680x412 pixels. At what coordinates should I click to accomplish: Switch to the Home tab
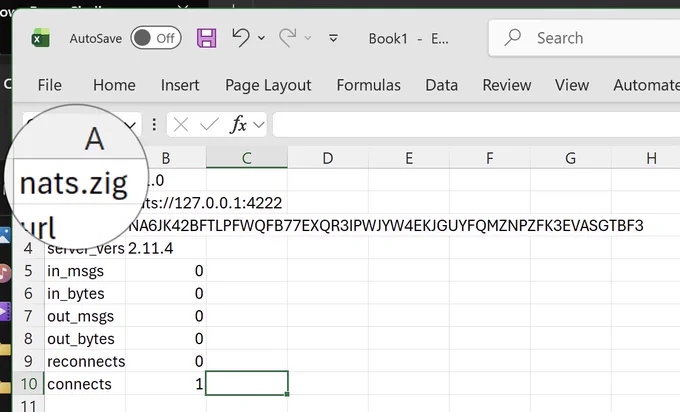[114, 85]
